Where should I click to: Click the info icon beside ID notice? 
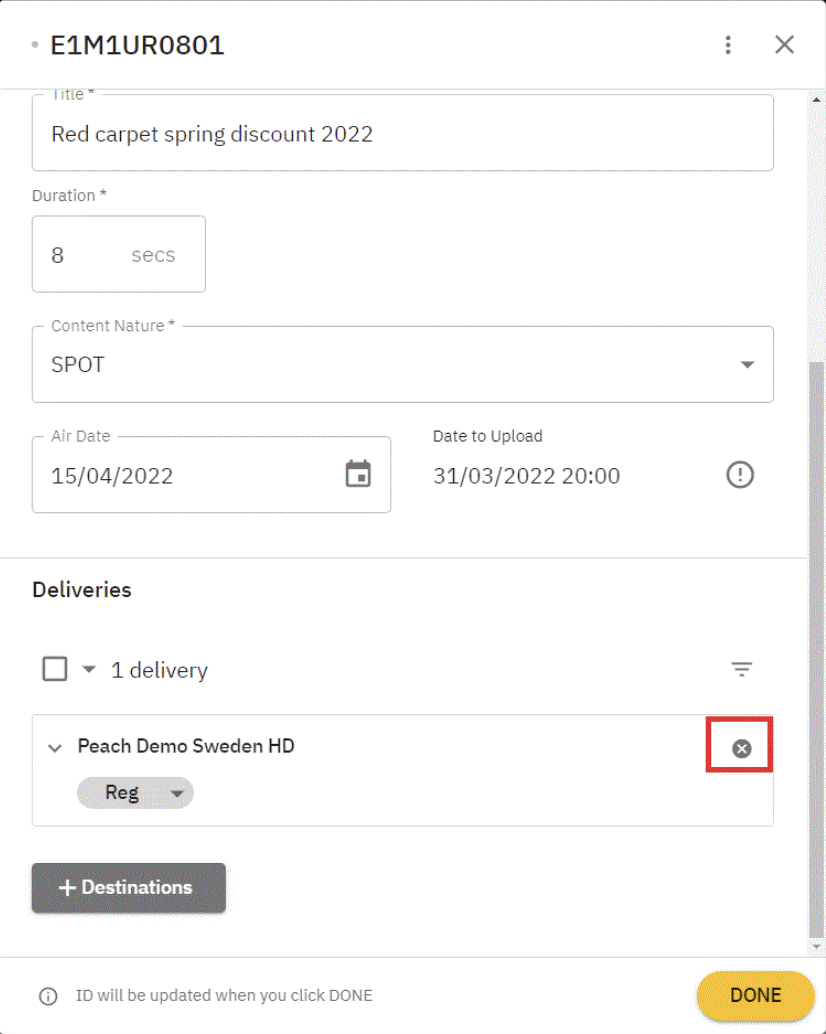point(48,996)
